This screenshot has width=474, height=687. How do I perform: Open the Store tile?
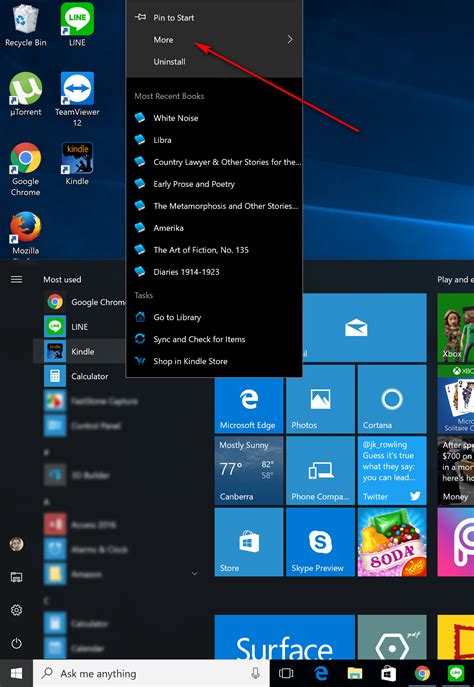point(249,542)
